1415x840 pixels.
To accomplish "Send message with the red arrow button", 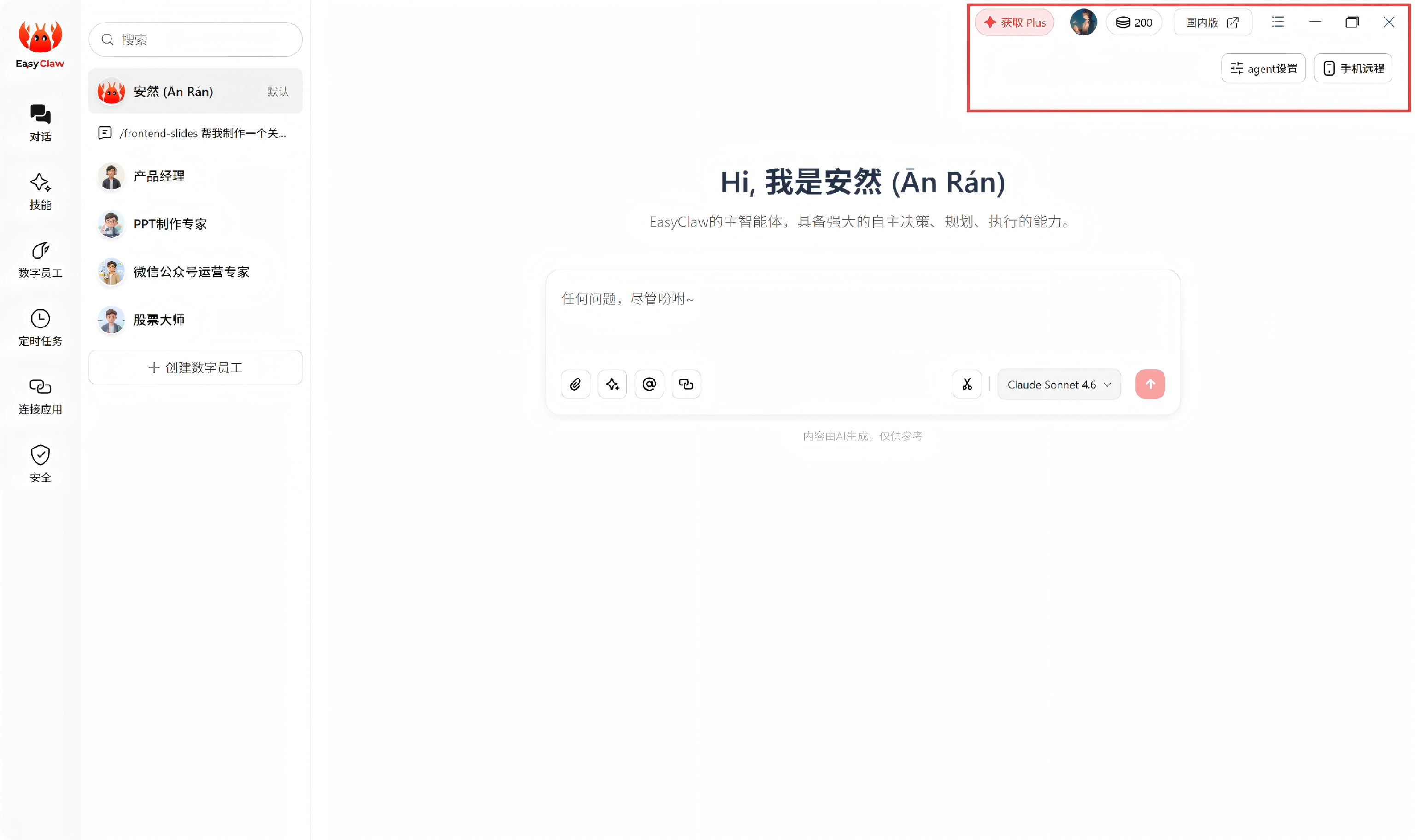I will [x=1150, y=385].
